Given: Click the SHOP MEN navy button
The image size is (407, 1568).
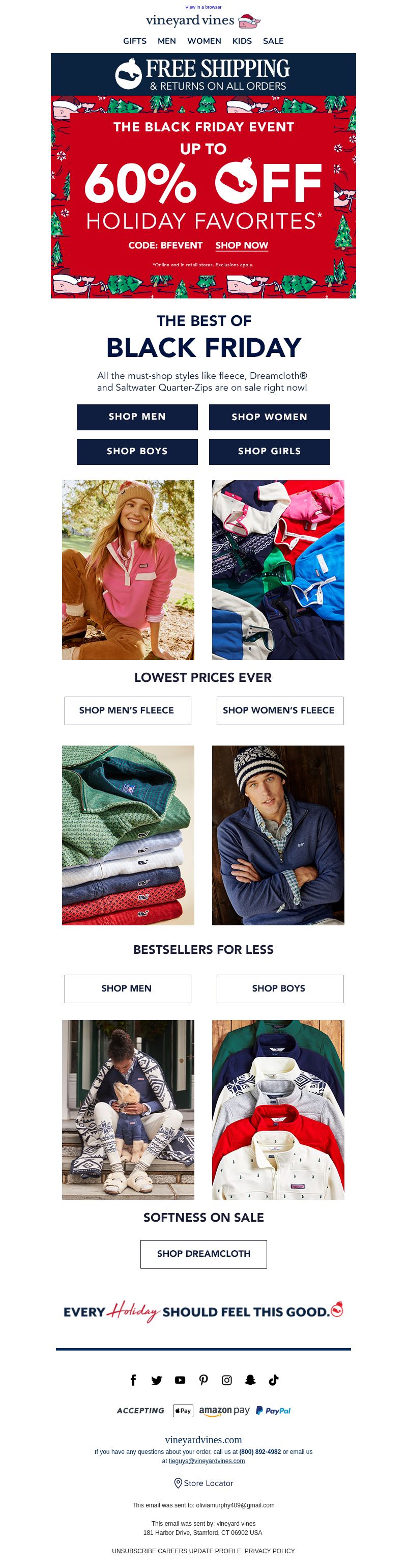Looking at the screenshot, I should point(137,417).
